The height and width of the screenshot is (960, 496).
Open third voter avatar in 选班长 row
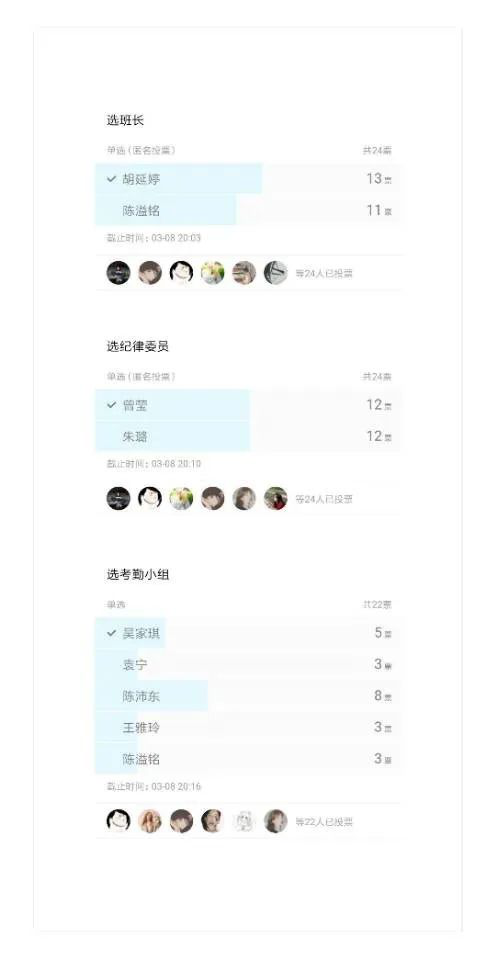coord(181,272)
